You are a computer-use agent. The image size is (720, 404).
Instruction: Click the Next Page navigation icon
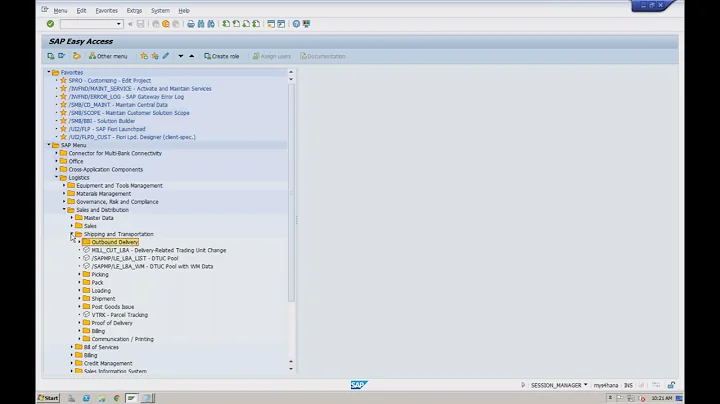(x=246, y=24)
